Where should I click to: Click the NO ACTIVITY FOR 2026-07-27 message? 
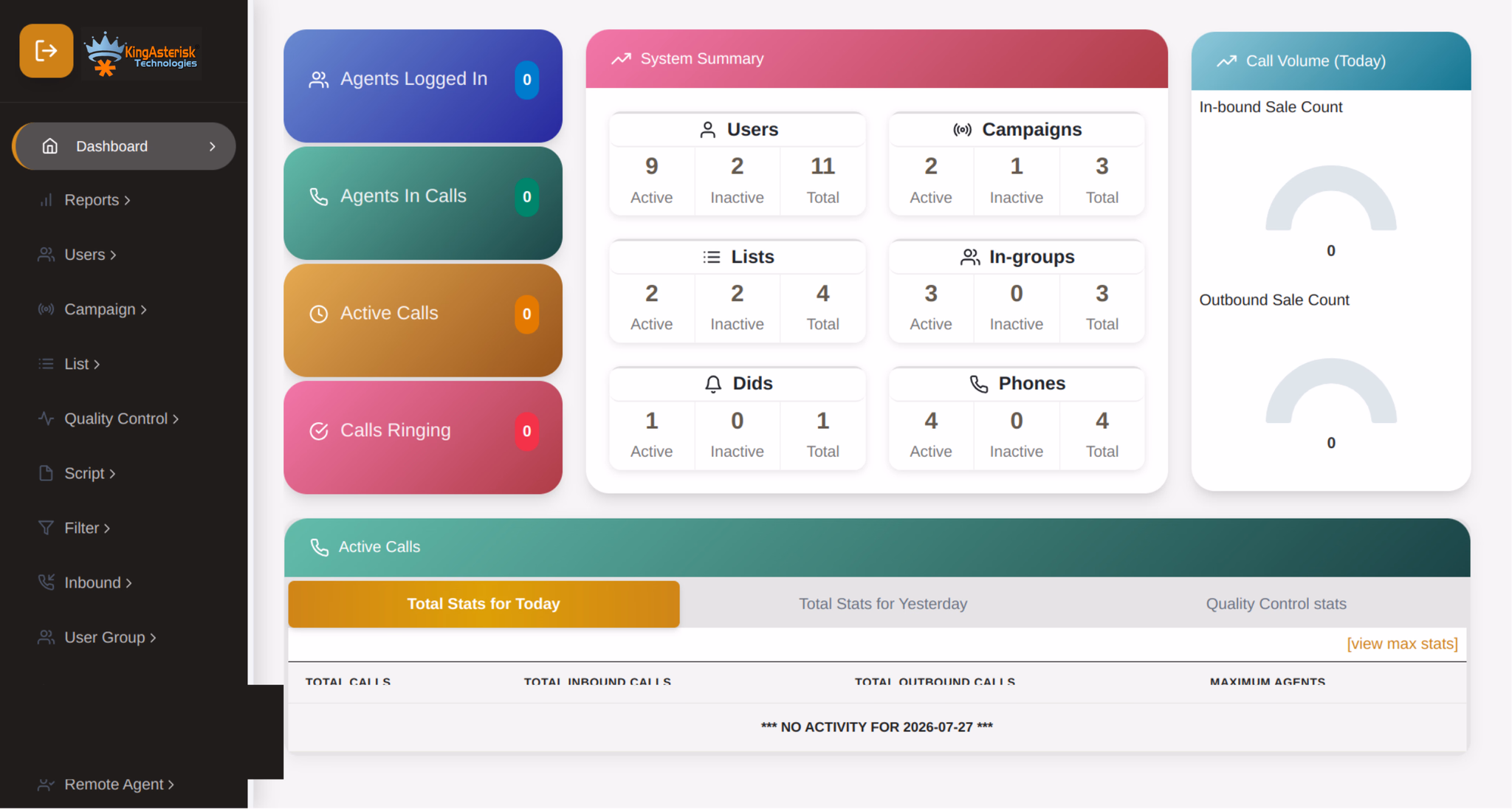point(876,727)
